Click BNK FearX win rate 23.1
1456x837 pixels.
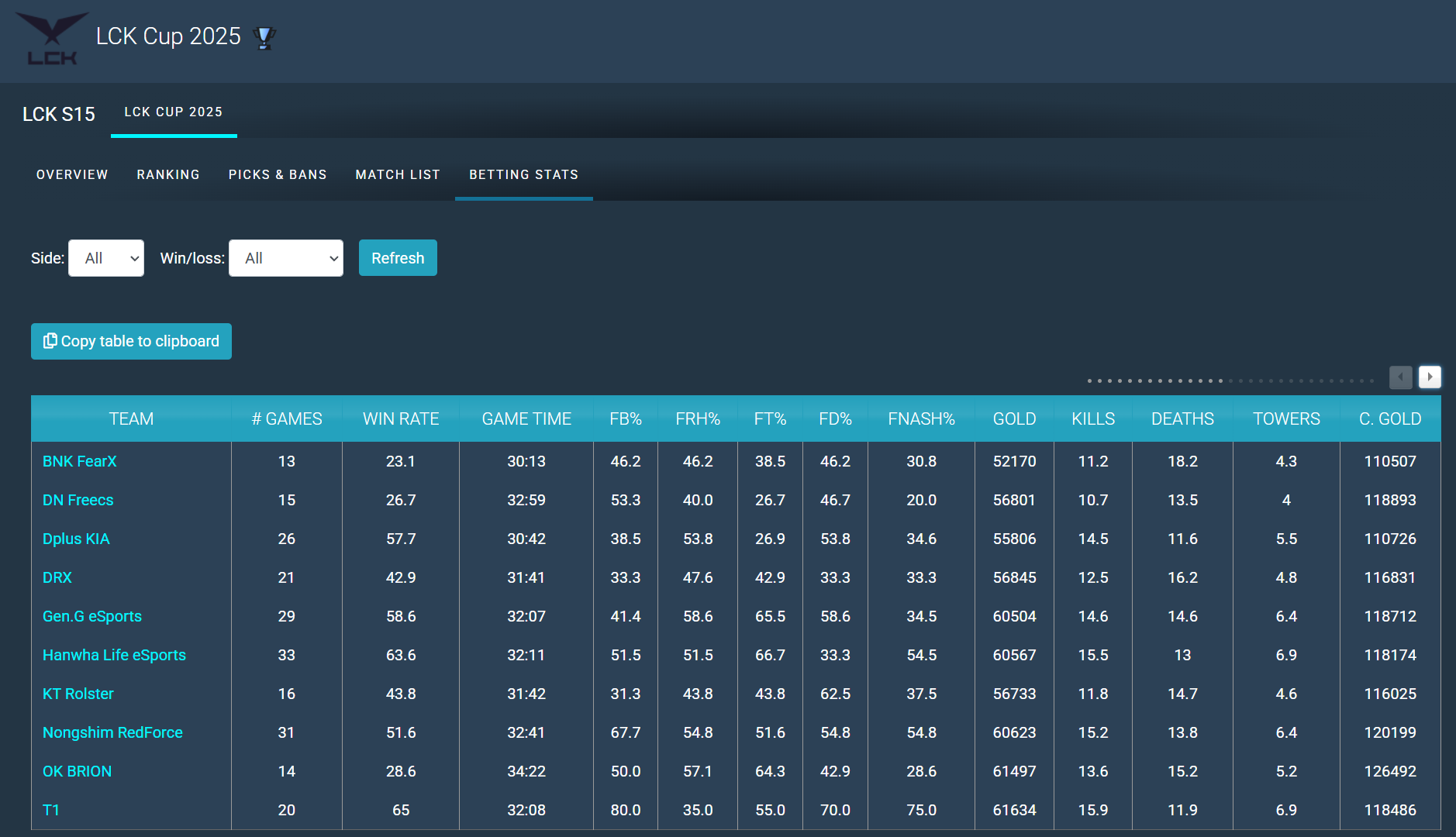[401, 461]
